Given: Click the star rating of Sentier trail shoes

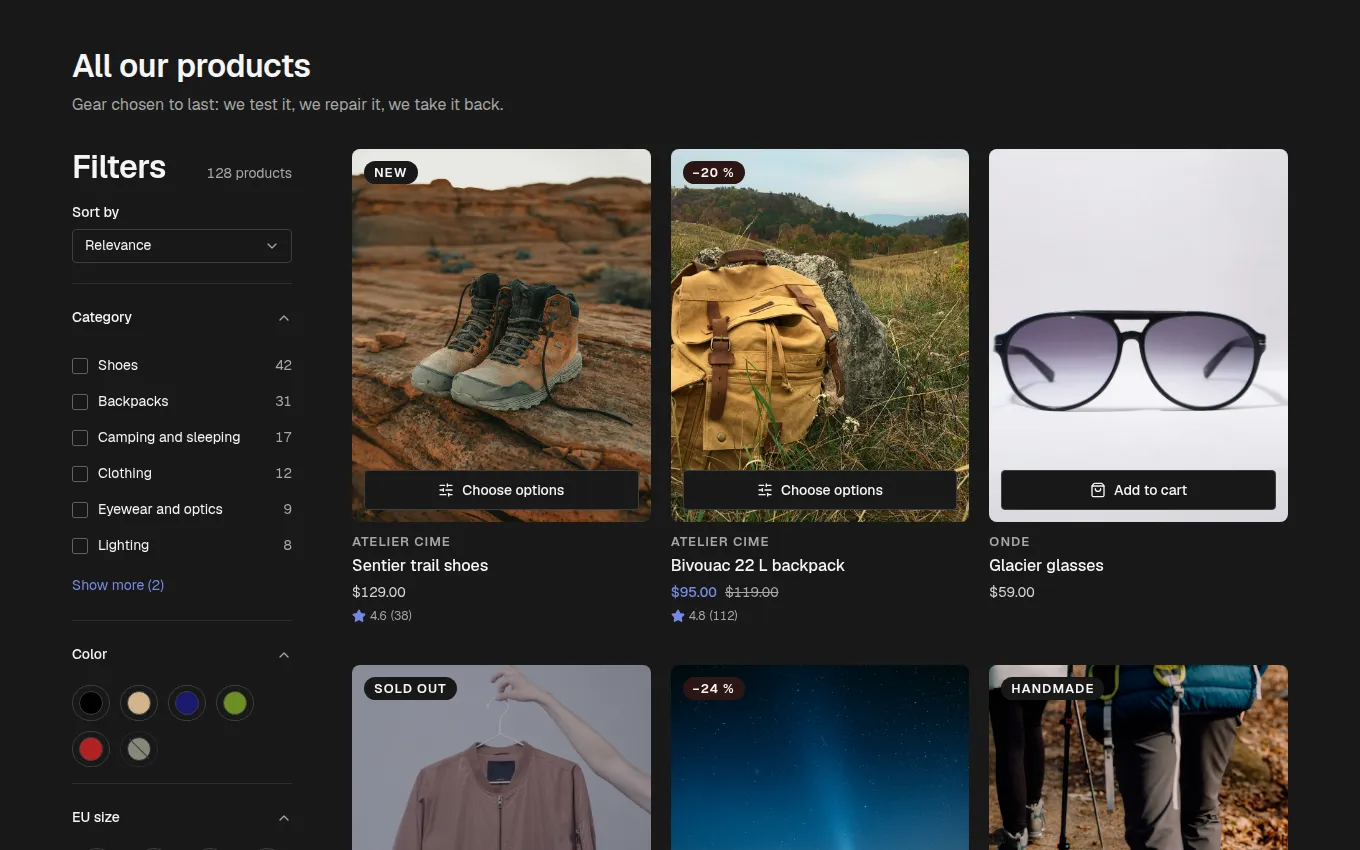Looking at the screenshot, I should coord(382,616).
